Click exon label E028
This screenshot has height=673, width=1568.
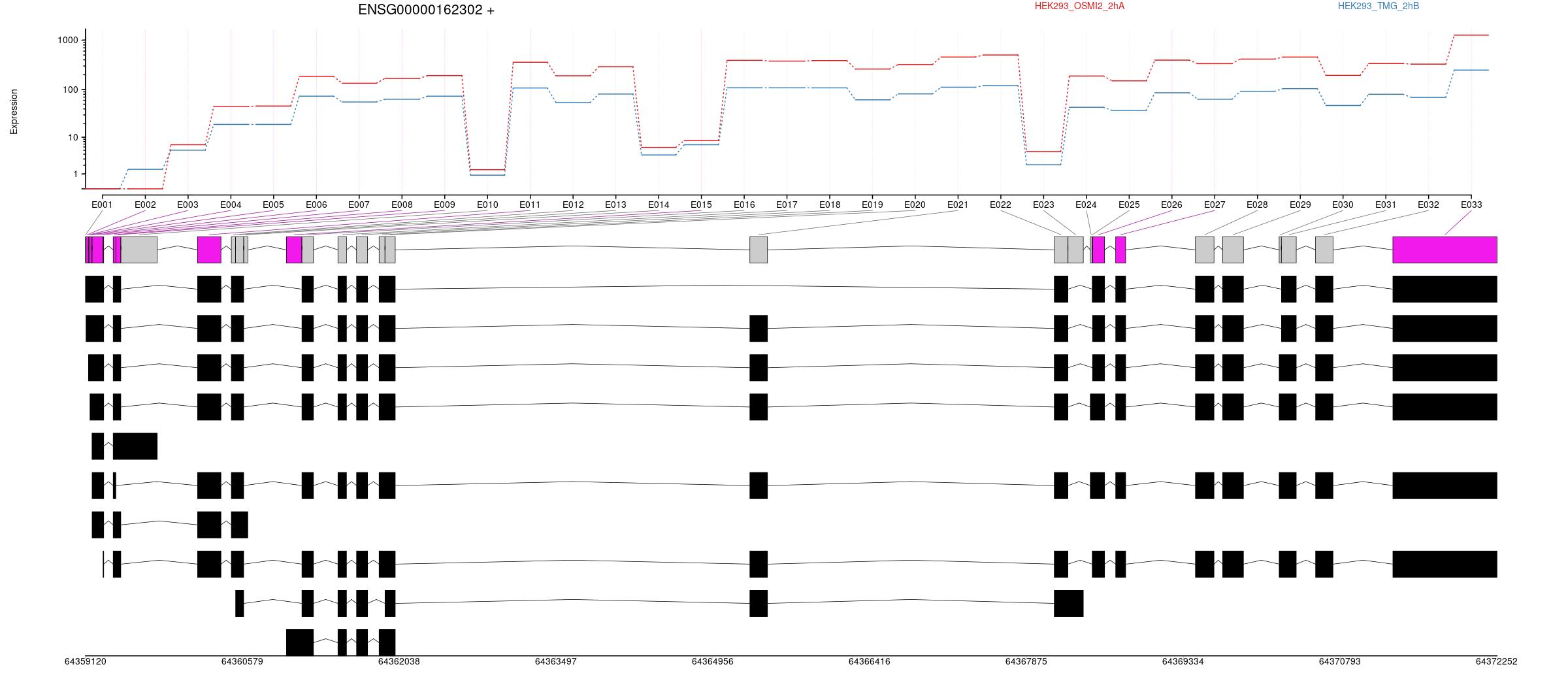1257,205
